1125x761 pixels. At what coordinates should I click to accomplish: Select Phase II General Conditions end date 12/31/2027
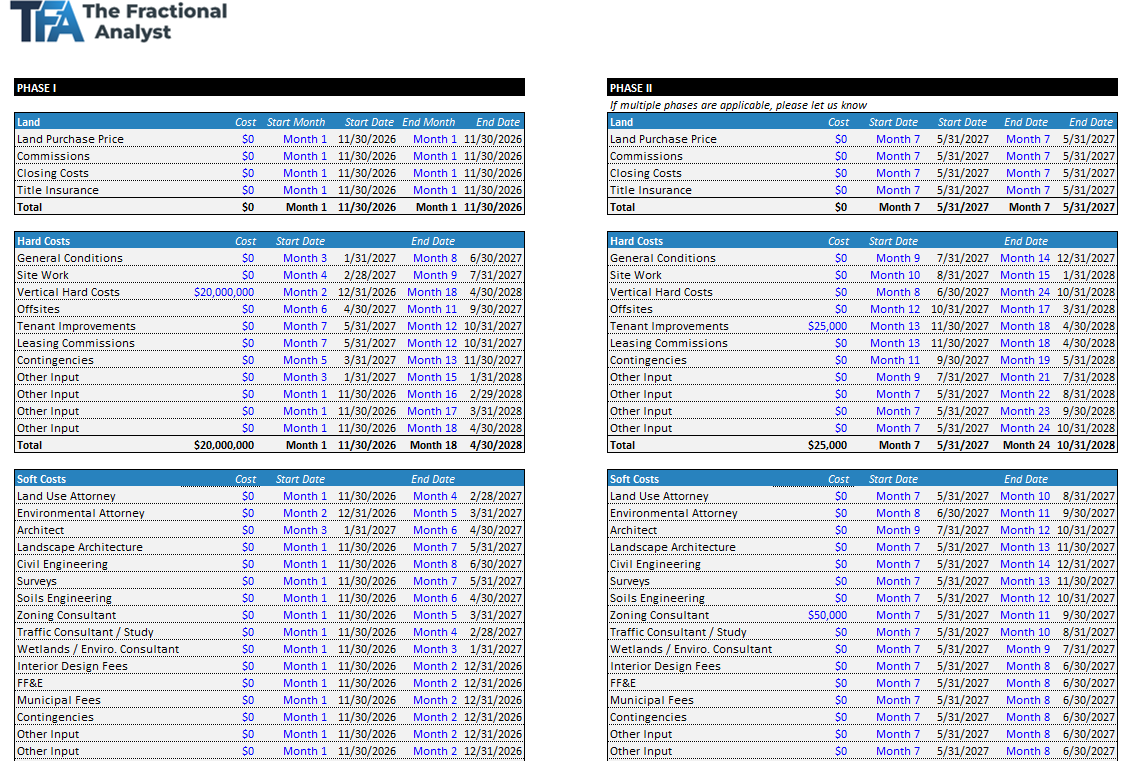tap(1086, 258)
